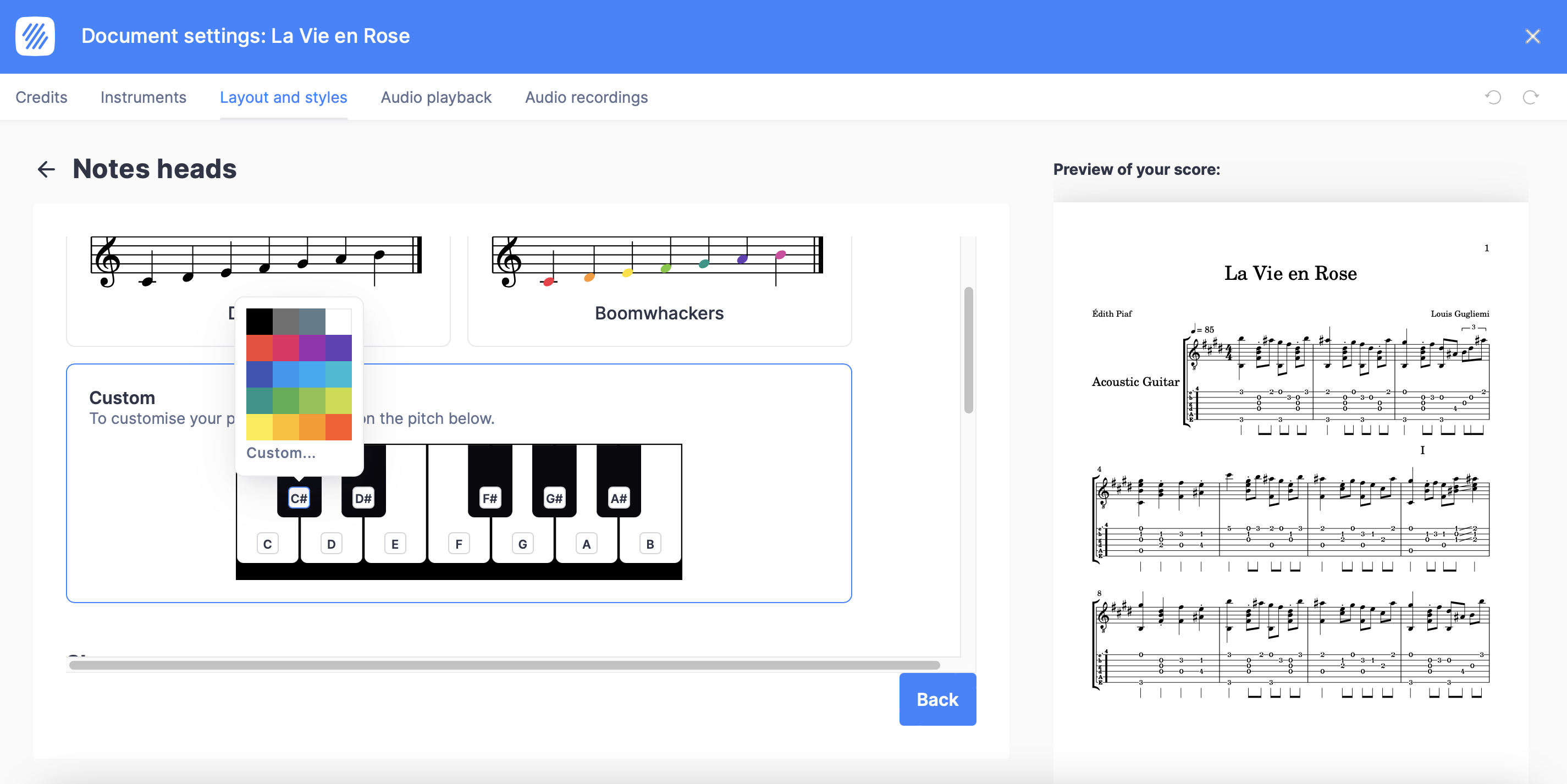1567x784 pixels.
Task: Open the Custom... color option
Action: coord(280,452)
